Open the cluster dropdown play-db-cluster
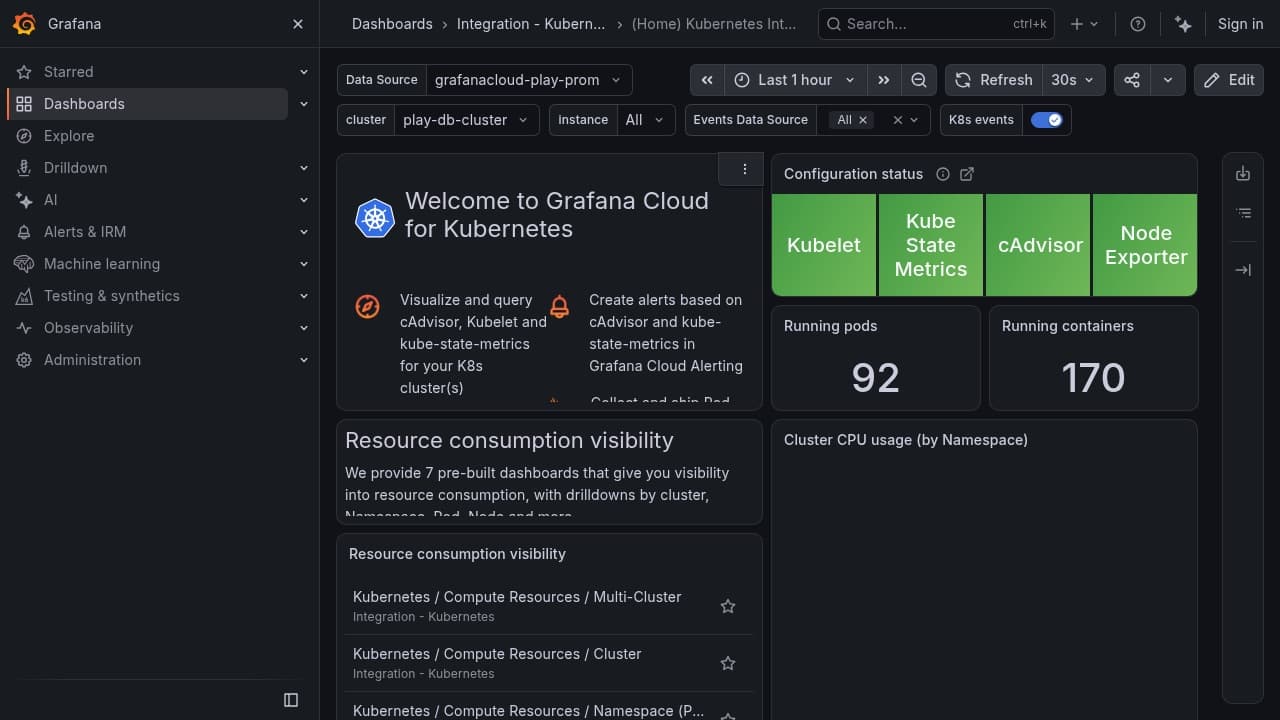The width and height of the screenshot is (1280, 720). tap(466, 120)
